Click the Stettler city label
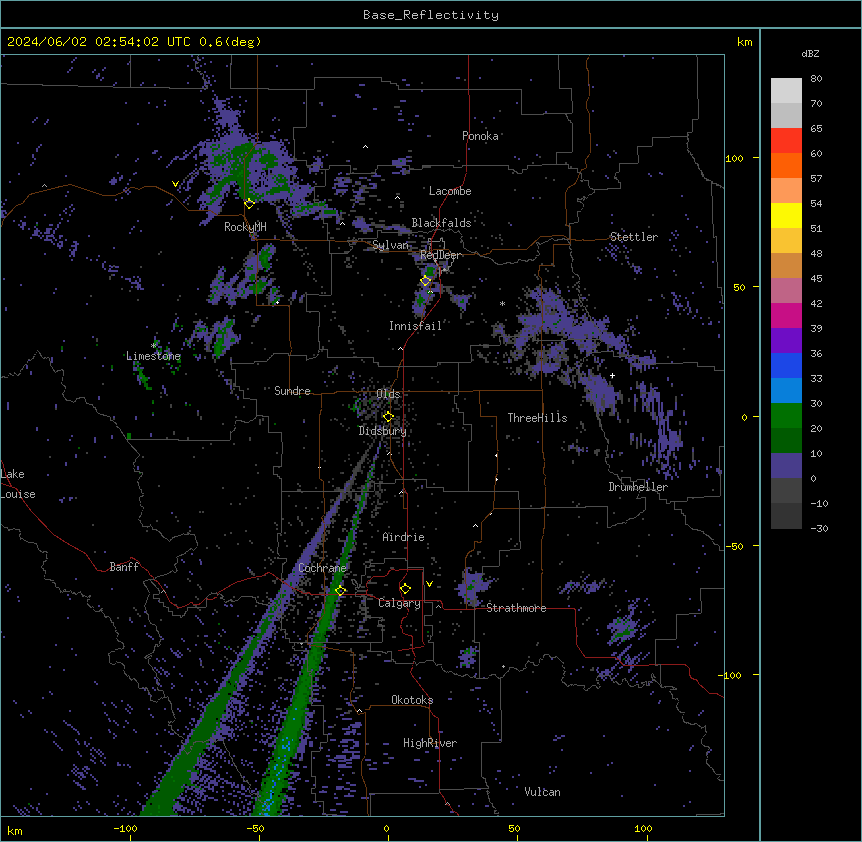 coord(634,237)
